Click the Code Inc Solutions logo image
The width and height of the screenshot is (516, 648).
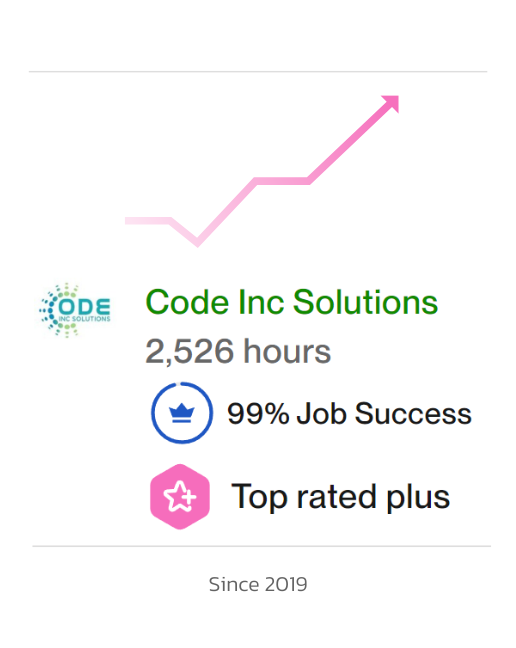(75, 310)
